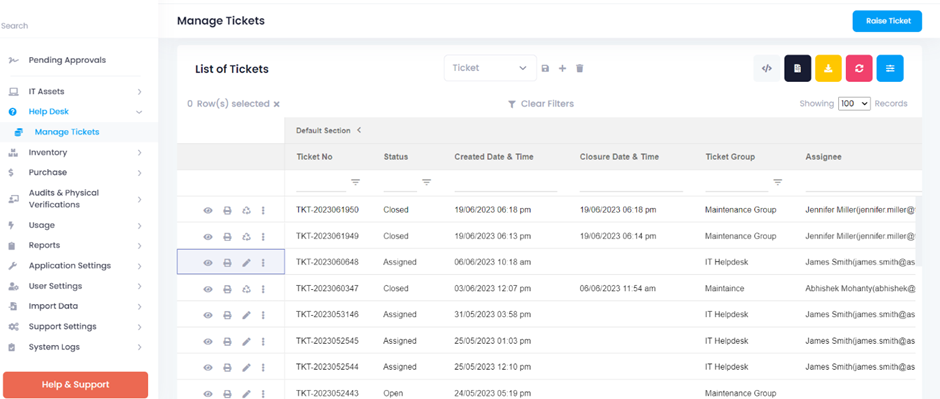Click the dark document export icon

(797, 68)
